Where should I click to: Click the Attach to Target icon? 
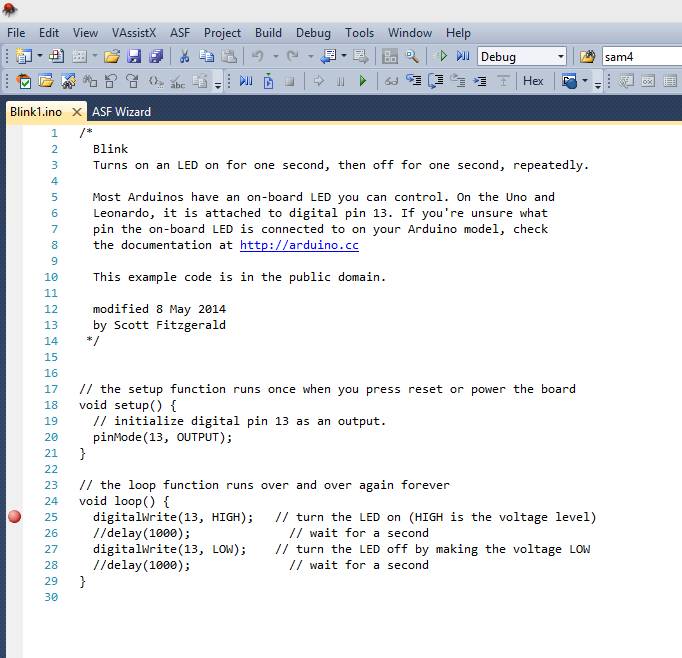point(268,81)
